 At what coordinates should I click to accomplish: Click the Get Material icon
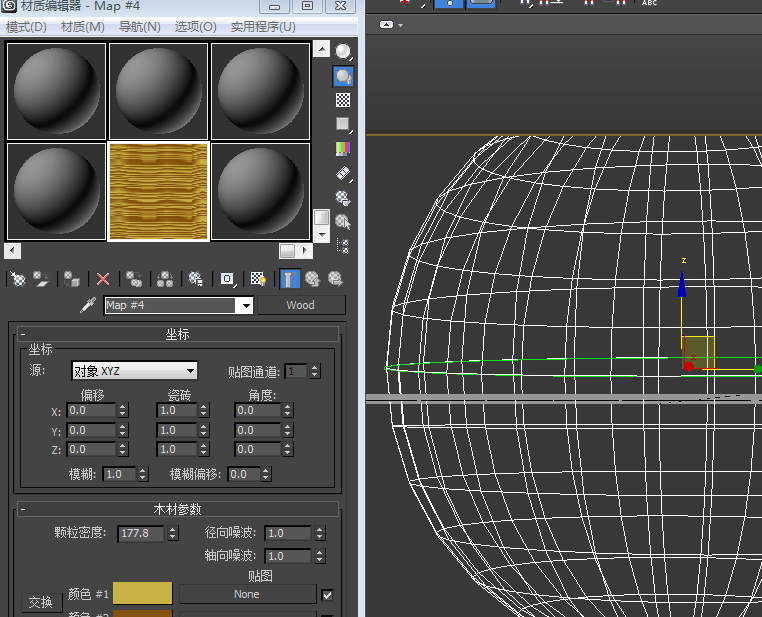18,279
